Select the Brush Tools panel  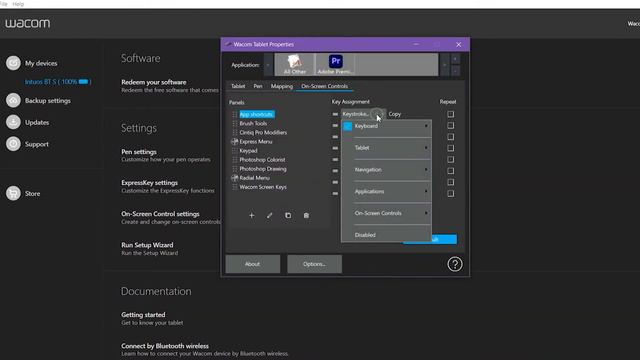[253, 123]
